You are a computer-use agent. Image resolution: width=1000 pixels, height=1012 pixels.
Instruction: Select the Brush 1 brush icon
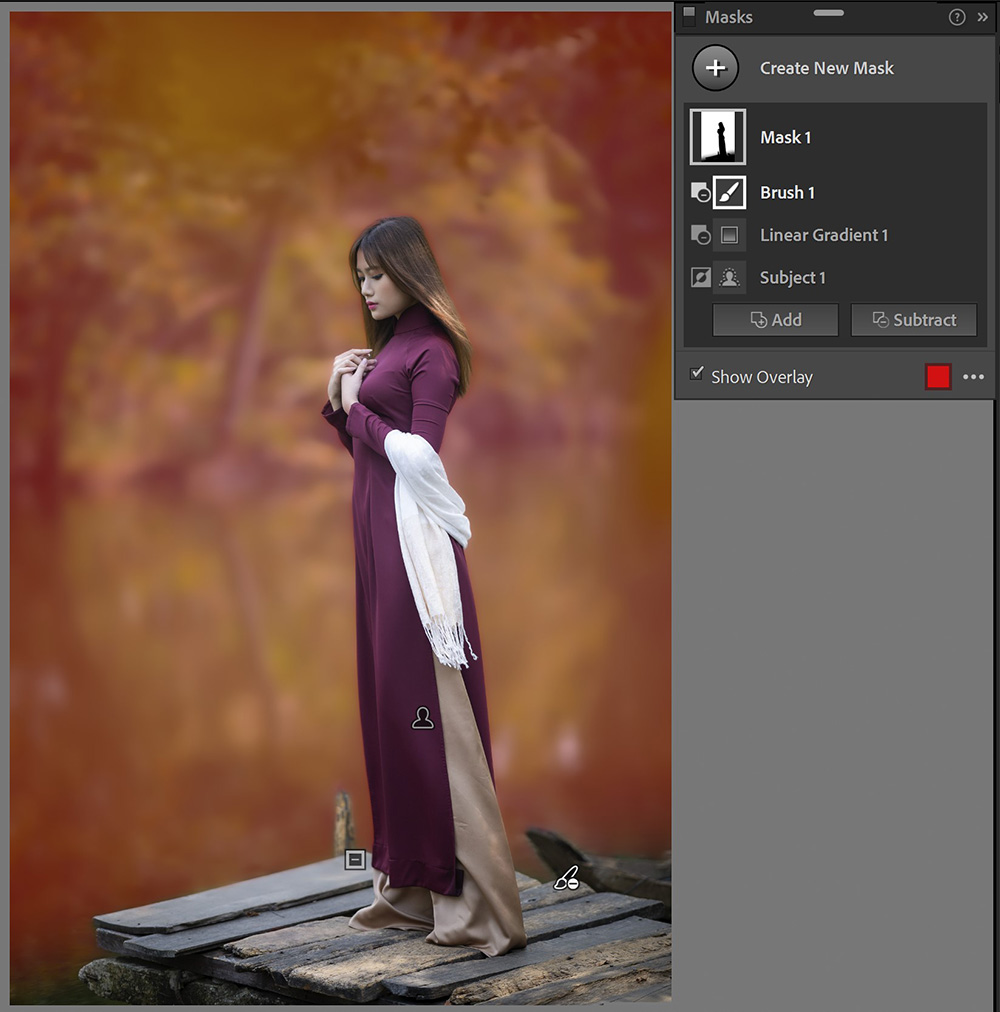730,192
